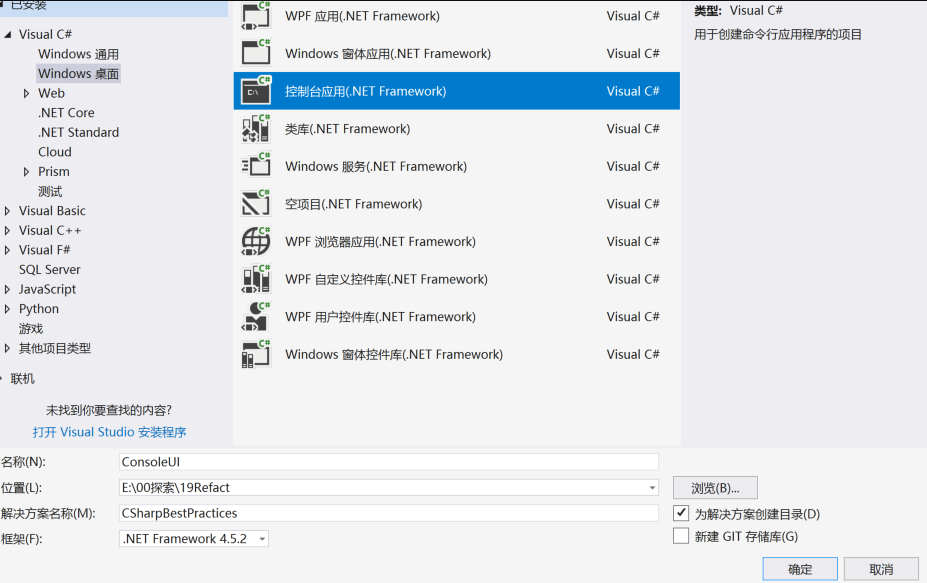Select Windows 桌面 in the installed templates tree
Viewport: 927px width, 583px height.
[x=78, y=73]
